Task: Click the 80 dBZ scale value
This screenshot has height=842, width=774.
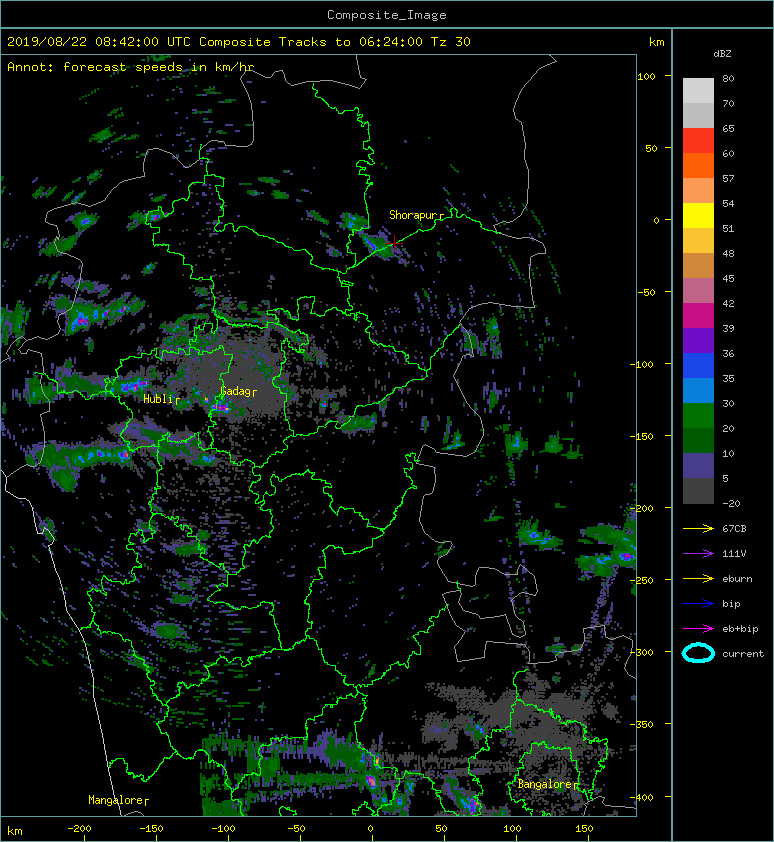Action: pyautogui.click(x=728, y=78)
